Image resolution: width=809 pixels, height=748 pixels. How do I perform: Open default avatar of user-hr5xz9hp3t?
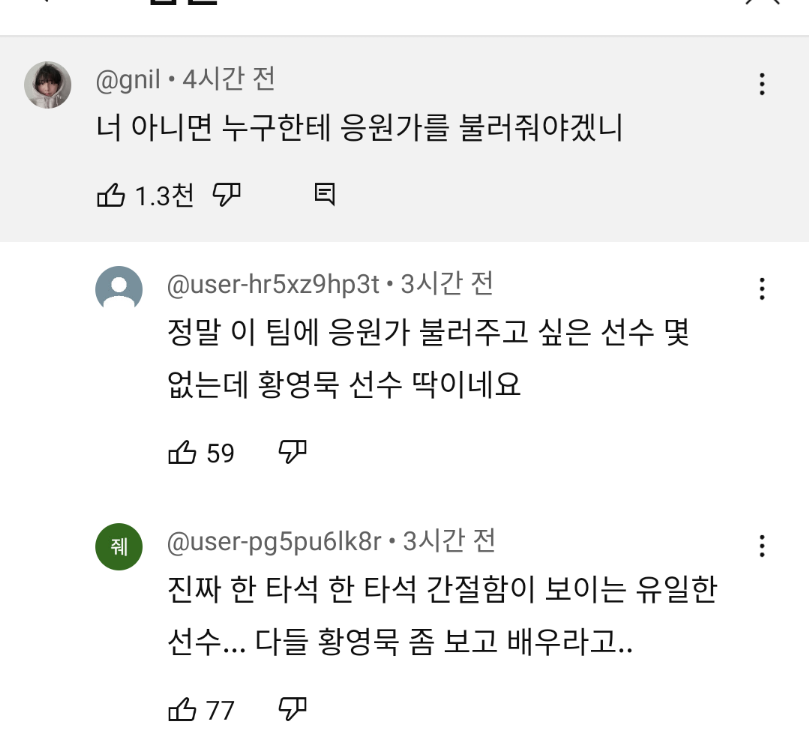119,289
